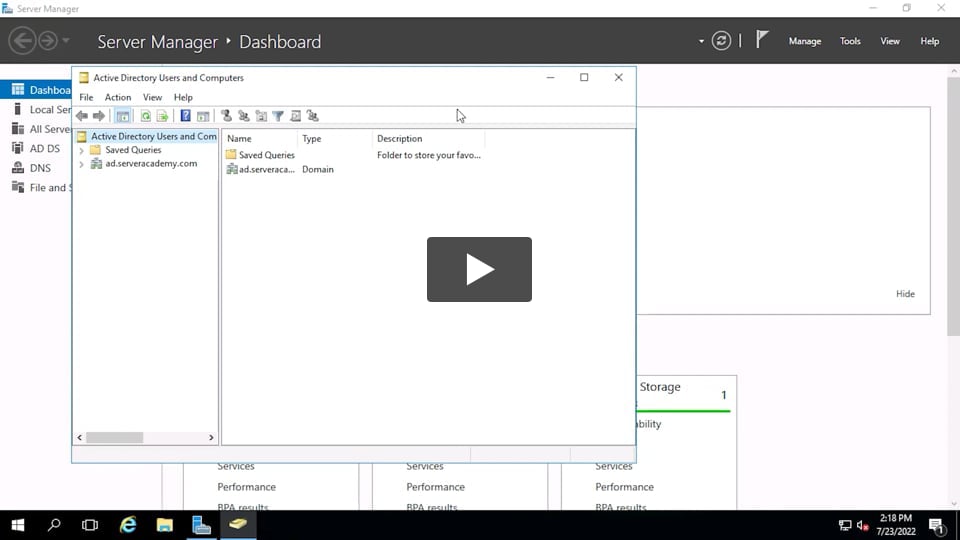Open Help via the blue question mark icon
The image size is (960, 540).
click(x=185, y=116)
